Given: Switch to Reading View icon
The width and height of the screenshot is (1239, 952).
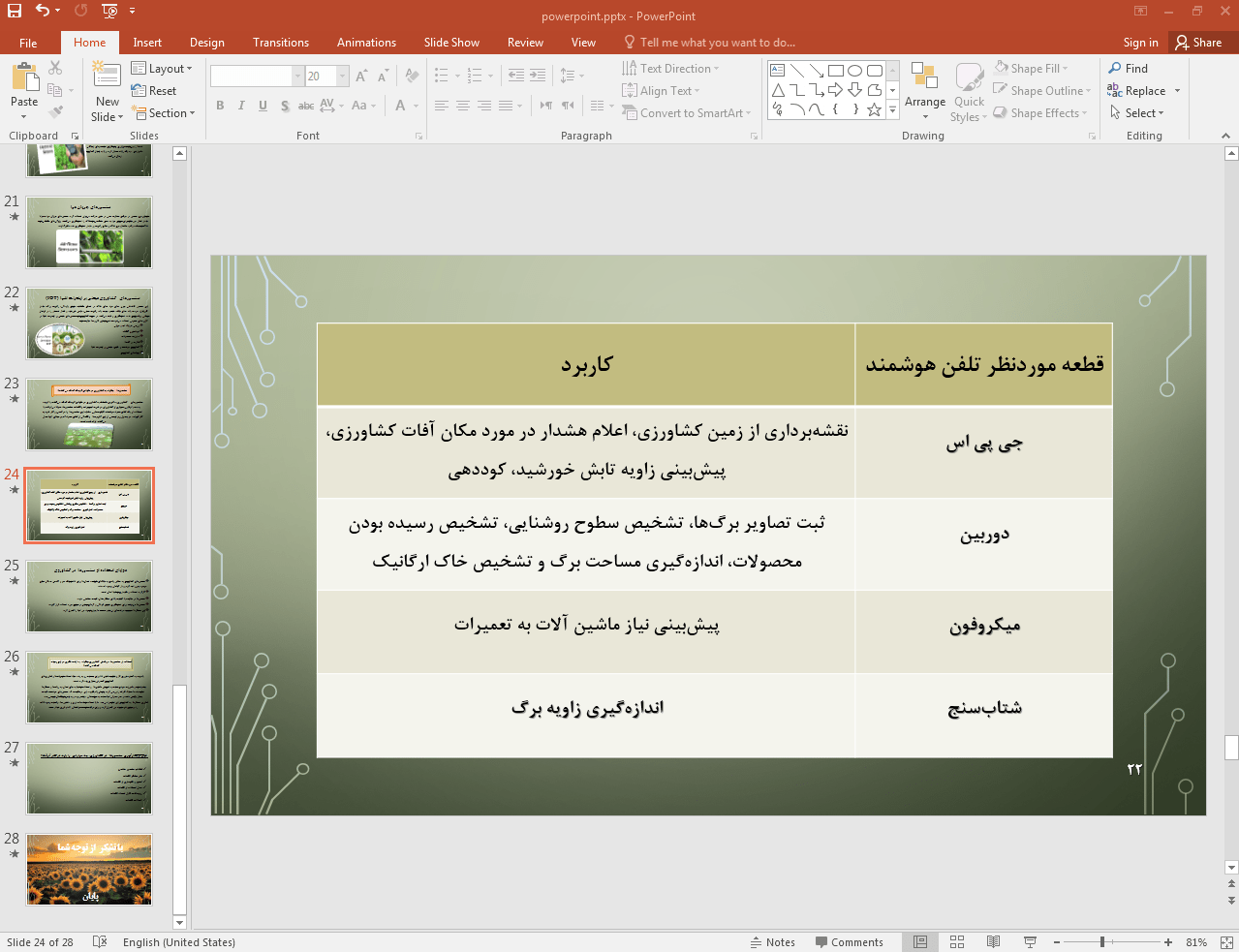Looking at the screenshot, I should pos(993,942).
